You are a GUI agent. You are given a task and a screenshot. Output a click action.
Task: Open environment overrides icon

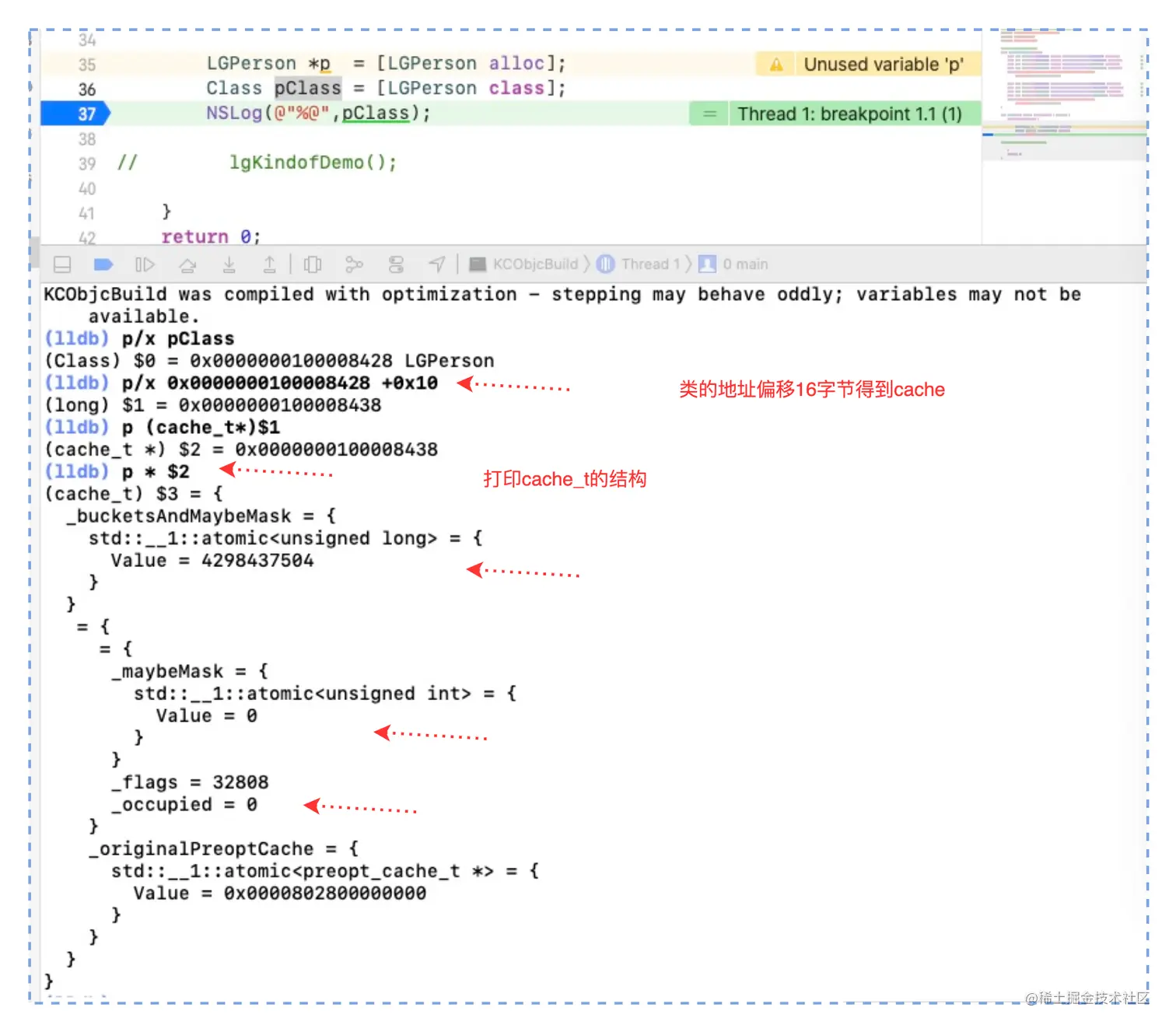[x=396, y=264]
